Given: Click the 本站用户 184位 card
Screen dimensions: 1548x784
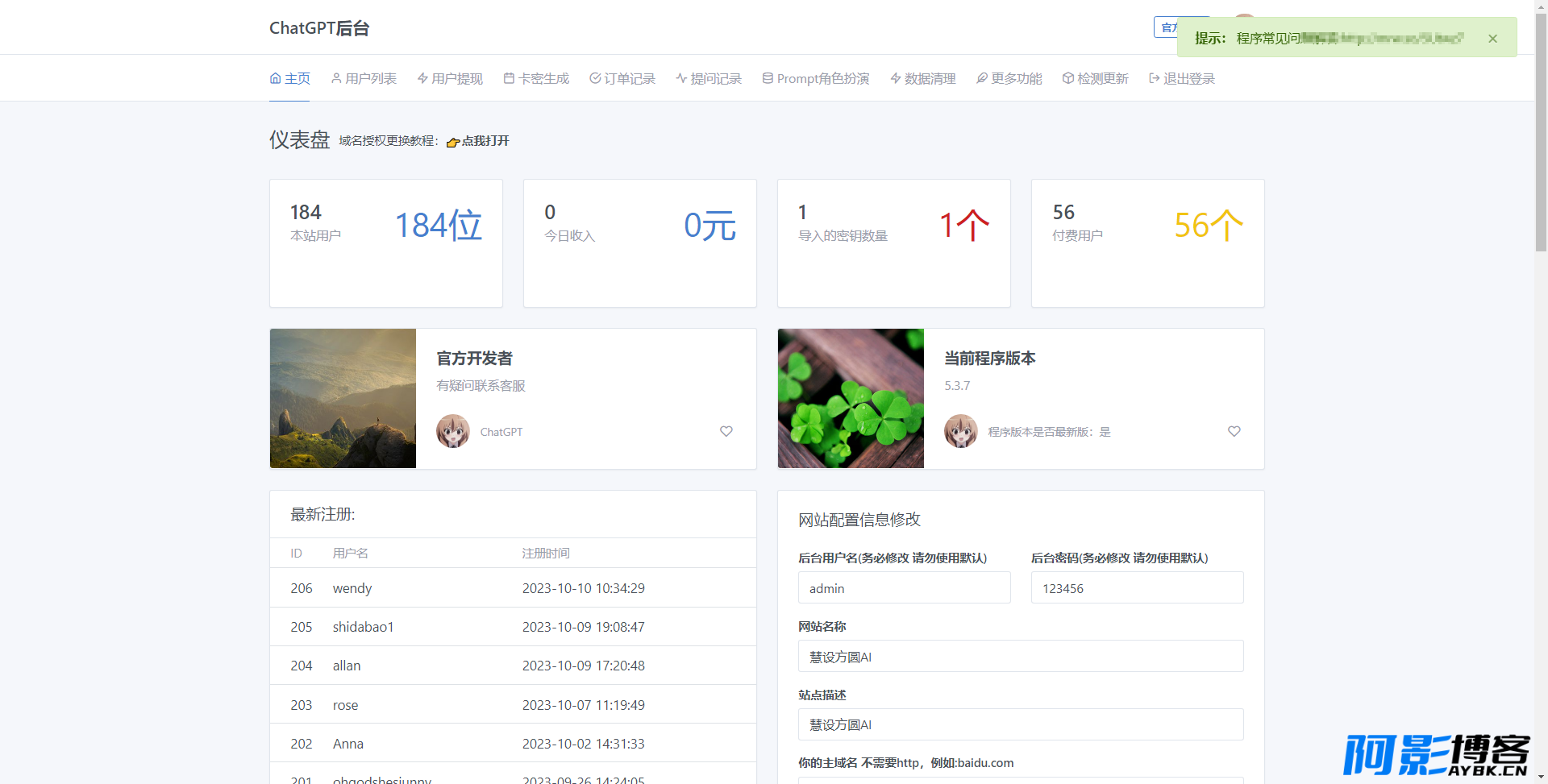Looking at the screenshot, I should [x=386, y=243].
